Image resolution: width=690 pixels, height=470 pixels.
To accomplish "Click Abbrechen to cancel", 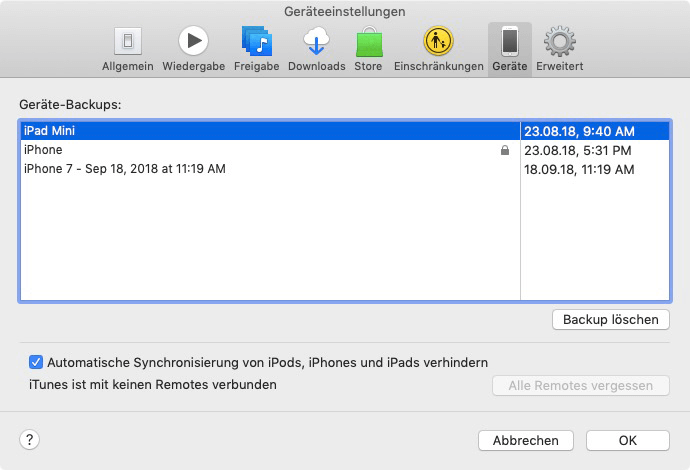I will pos(526,441).
